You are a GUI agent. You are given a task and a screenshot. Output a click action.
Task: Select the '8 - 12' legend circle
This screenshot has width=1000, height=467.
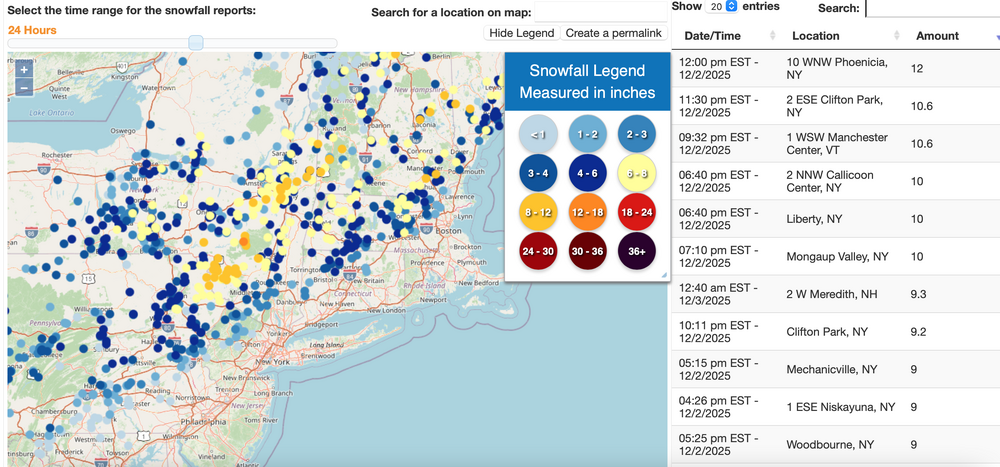(538, 213)
